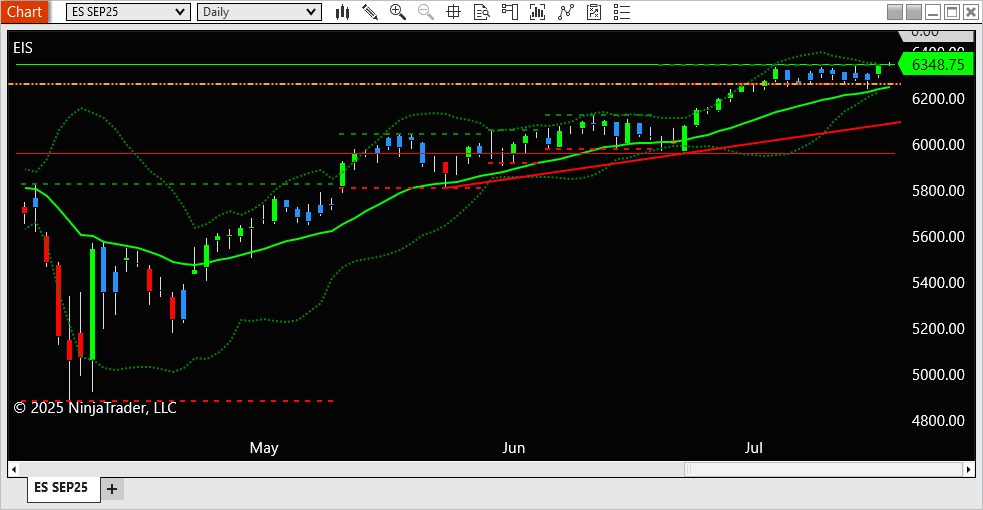983x510 pixels.
Task: Click the Chart window title label
Action: point(24,12)
